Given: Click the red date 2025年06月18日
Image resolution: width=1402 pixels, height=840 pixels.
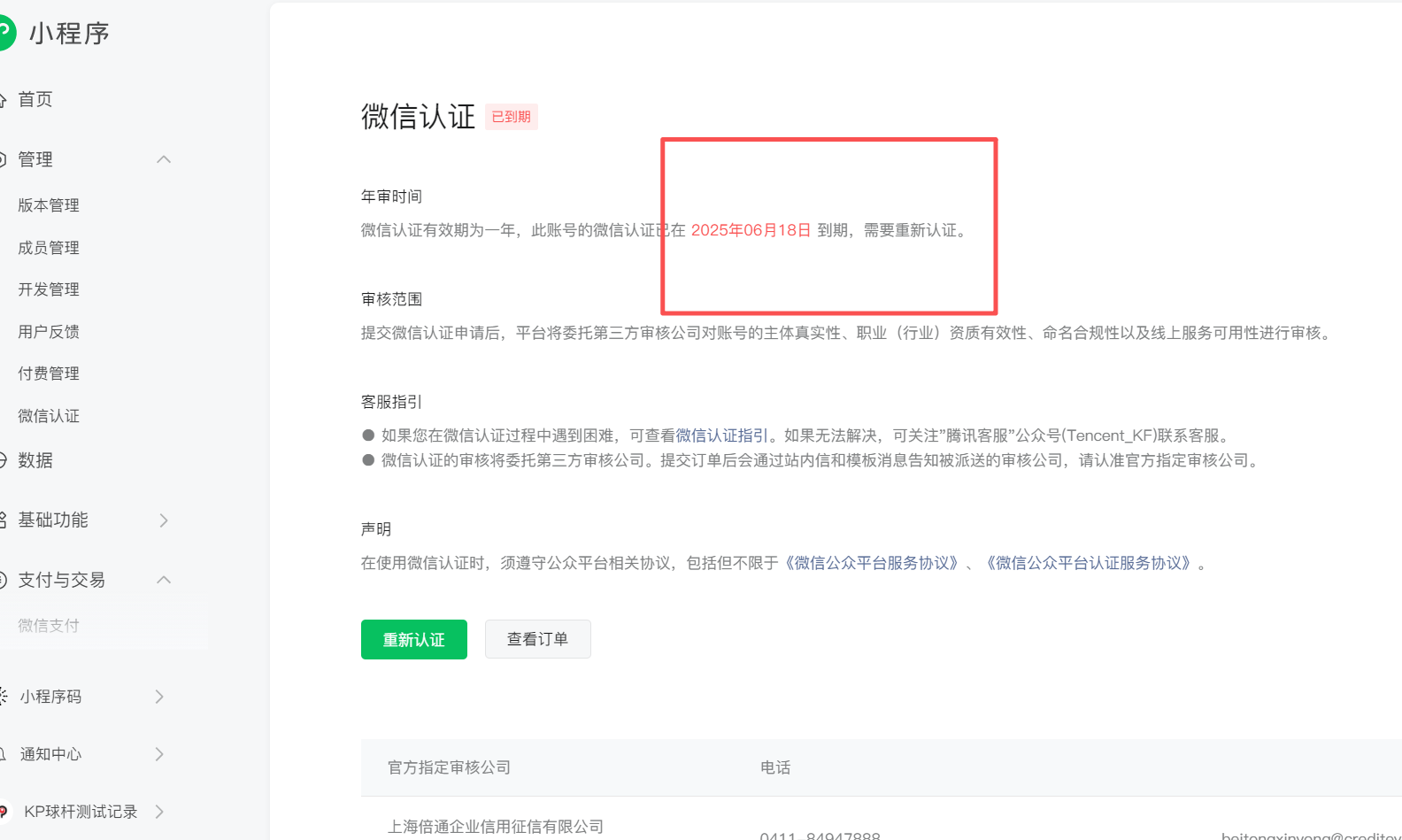Looking at the screenshot, I should [751, 230].
